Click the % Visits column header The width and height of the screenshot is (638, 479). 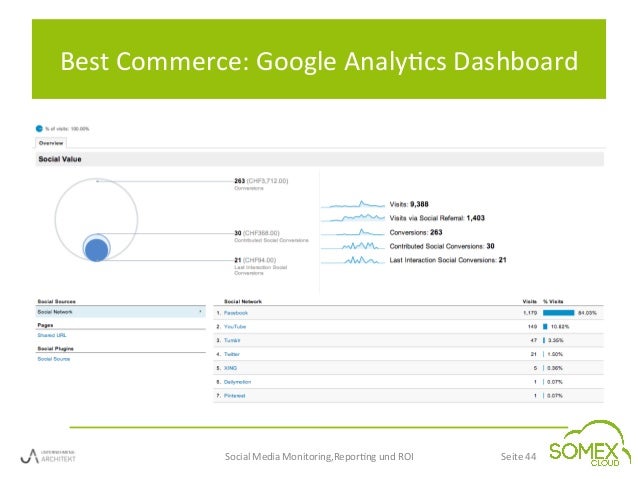click(x=553, y=302)
